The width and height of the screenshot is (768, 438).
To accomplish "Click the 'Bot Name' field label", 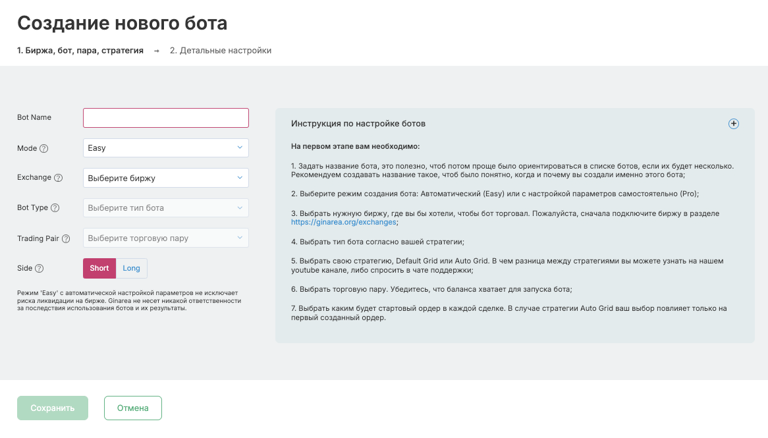I will point(34,118).
